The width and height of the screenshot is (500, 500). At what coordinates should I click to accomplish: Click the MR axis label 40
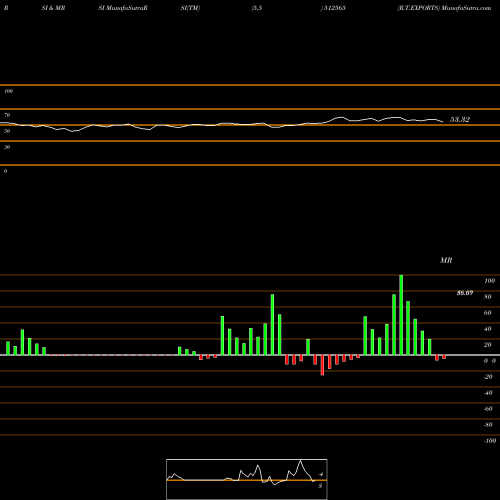pos(488,329)
